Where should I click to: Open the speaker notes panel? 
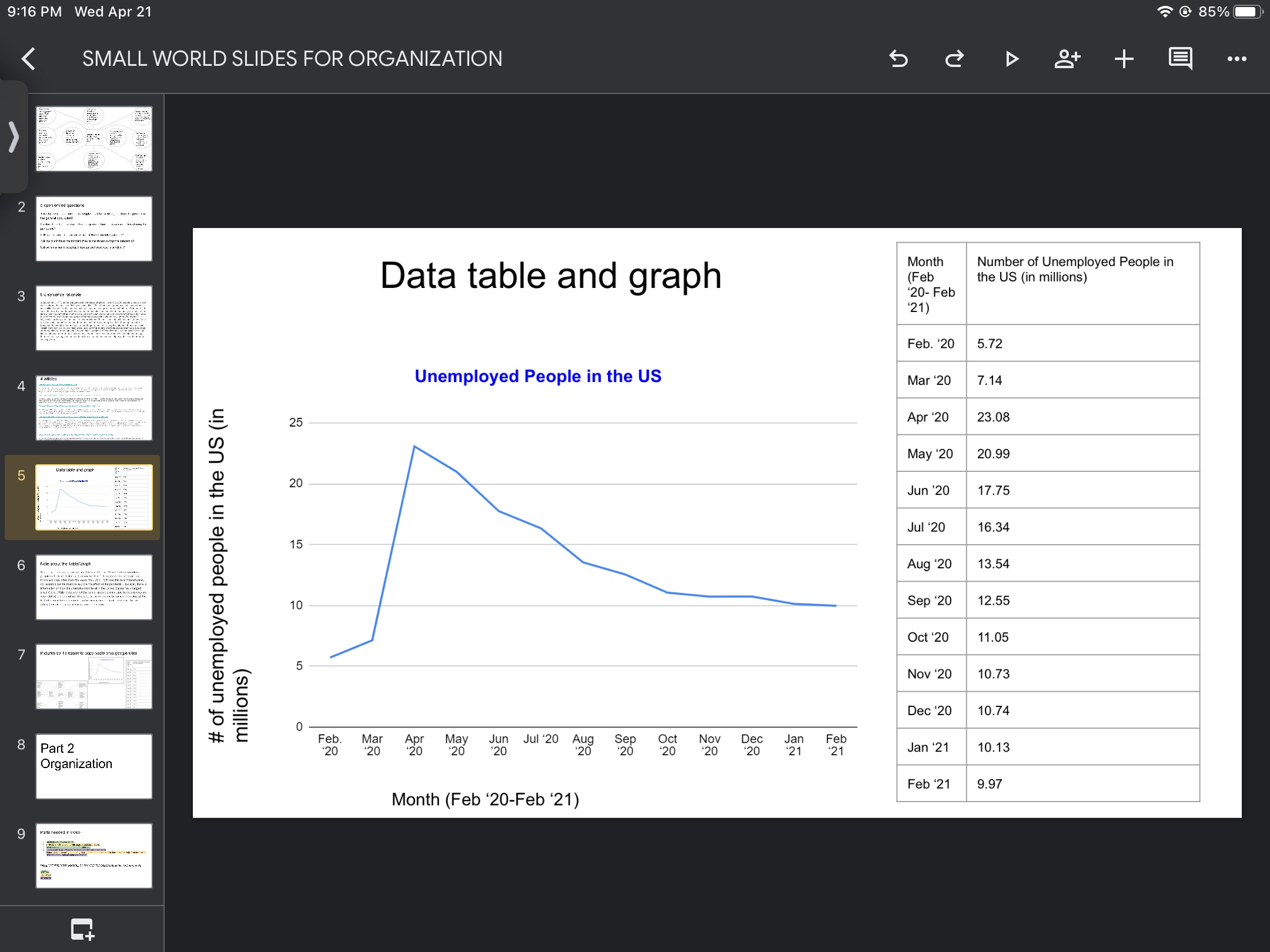tap(1179, 59)
